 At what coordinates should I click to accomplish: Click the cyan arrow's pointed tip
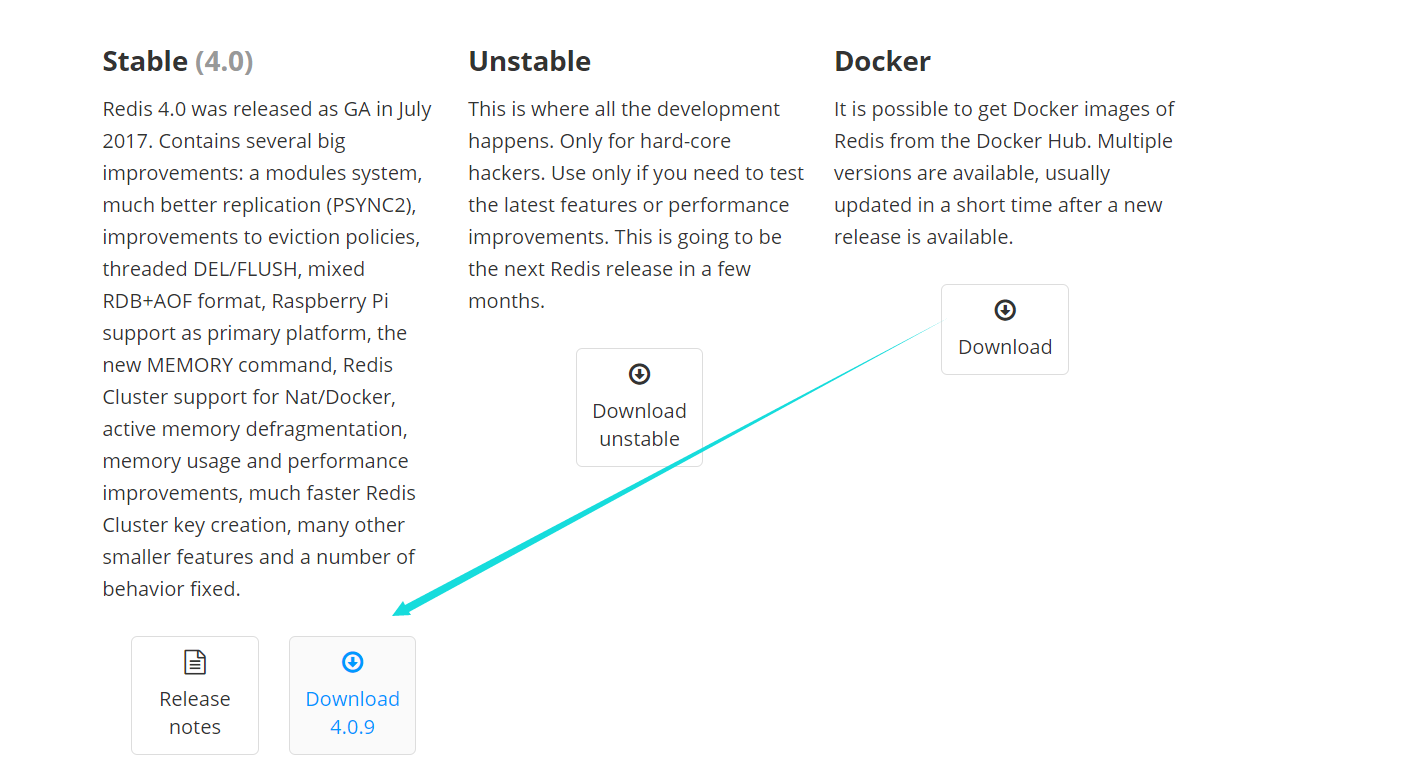397,613
